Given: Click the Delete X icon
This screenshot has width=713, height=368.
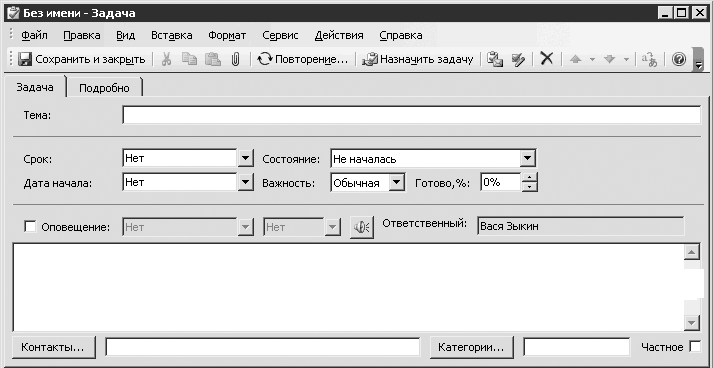Looking at the screenshot, I should pyautogui.click(x=547, y=59).
